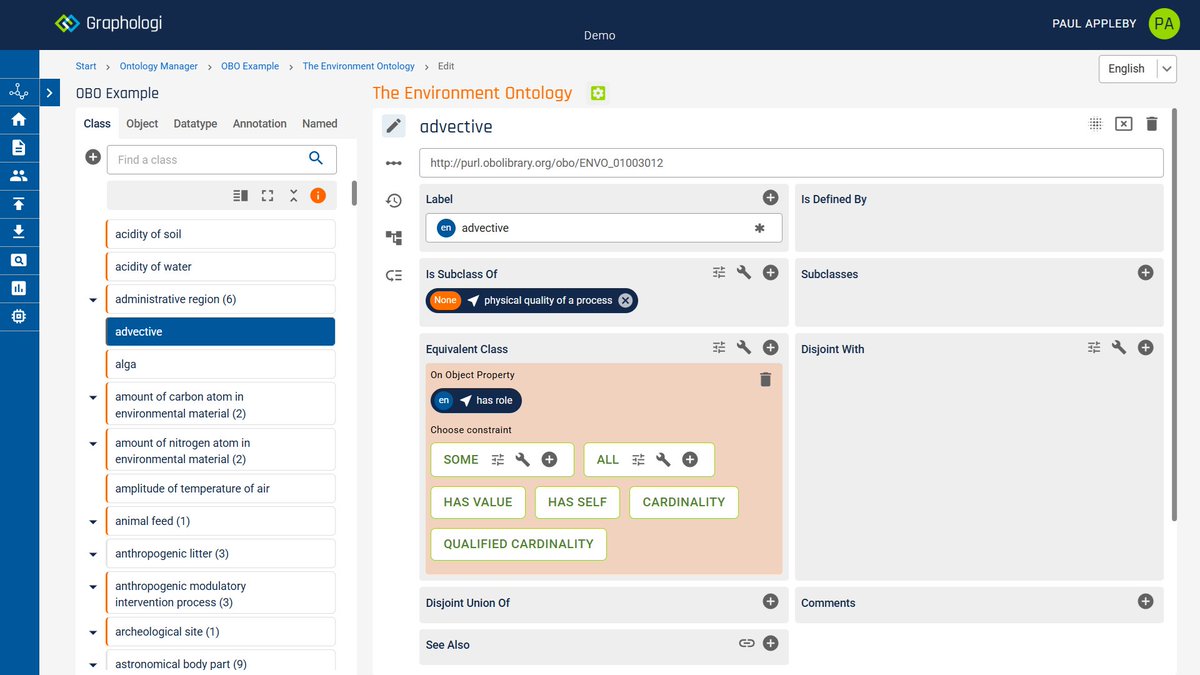The image size is (1200, 675).
Task: Remove physical quality of a process chip
Action: (625, 300)
